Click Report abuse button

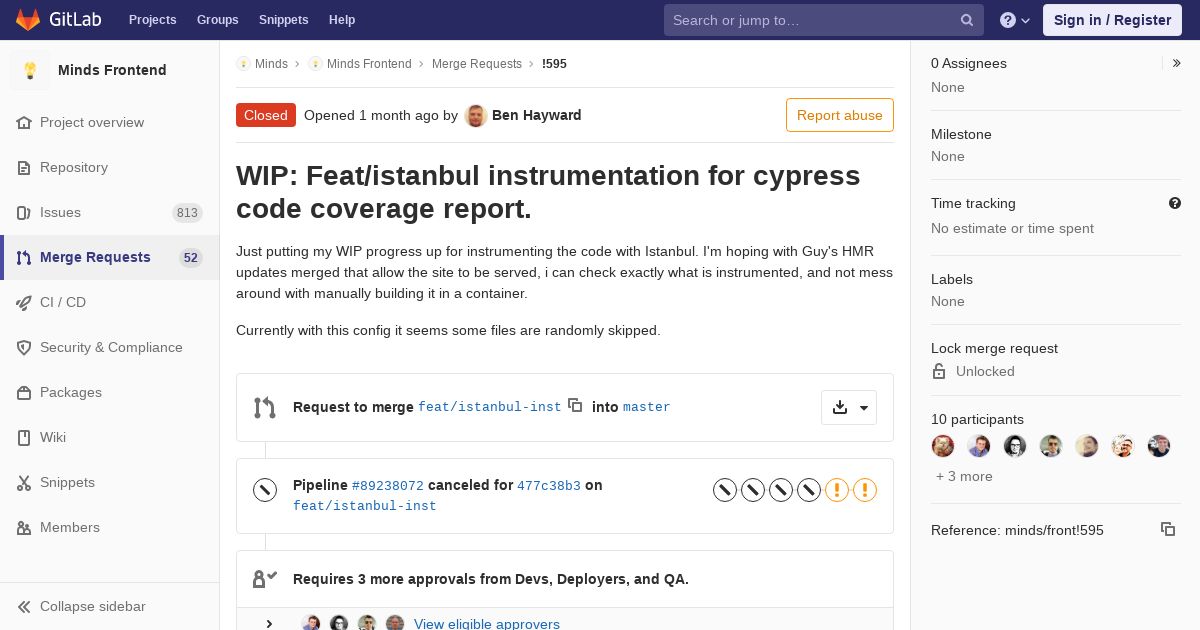click(840, 115)
